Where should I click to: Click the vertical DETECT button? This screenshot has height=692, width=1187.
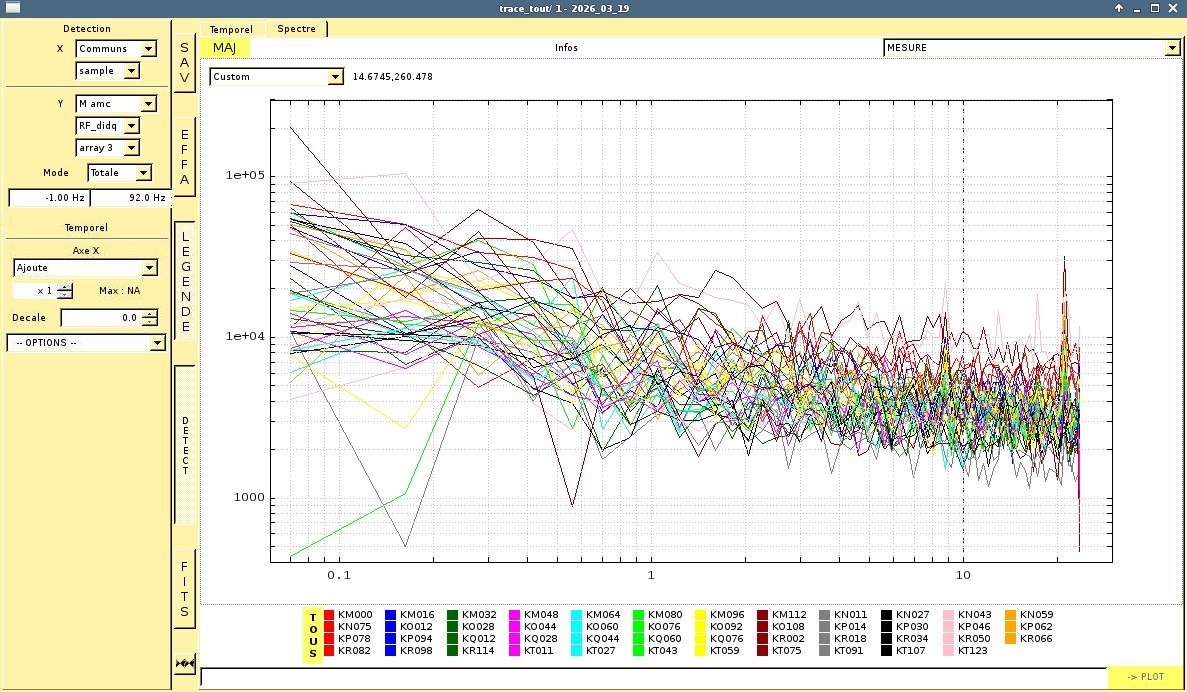tap(185, 445)
